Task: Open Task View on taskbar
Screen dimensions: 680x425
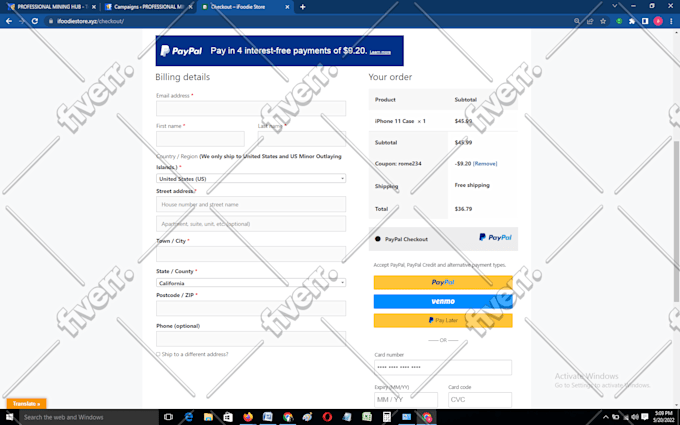Action: pyautogui.click(x=168, y=417)
